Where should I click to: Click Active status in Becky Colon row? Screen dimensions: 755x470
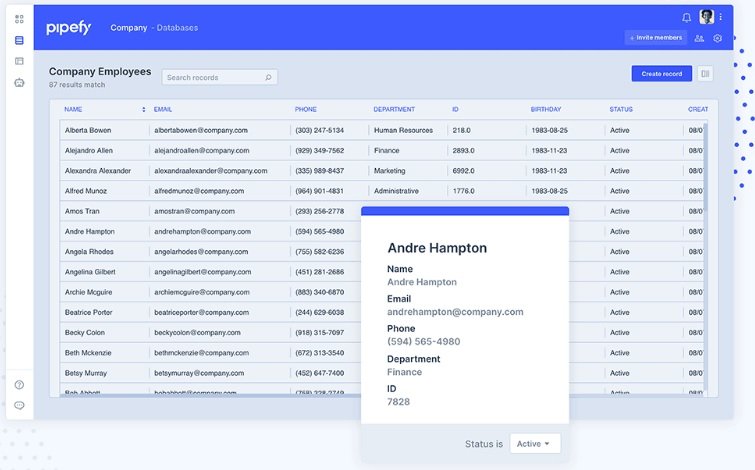click(620, 332)
